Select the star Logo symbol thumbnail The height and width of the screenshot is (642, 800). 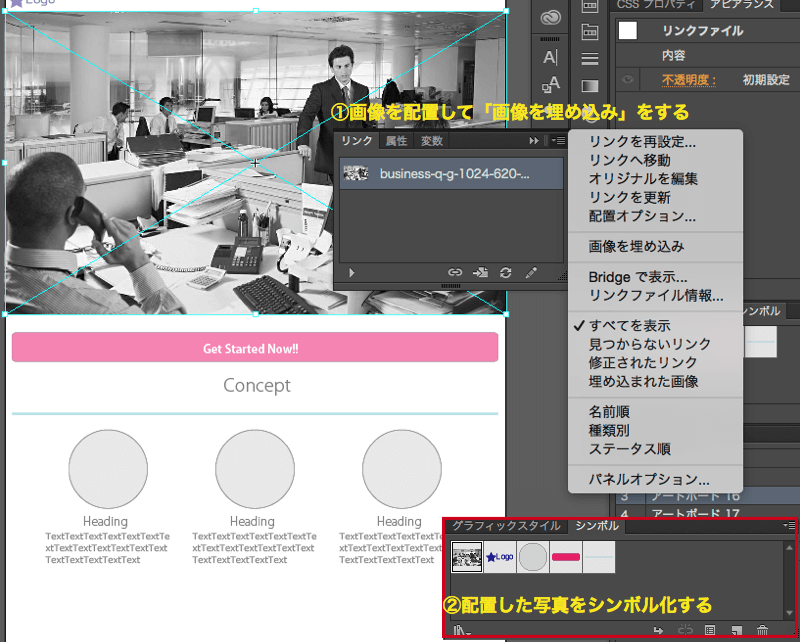click(x=500, y=557)
